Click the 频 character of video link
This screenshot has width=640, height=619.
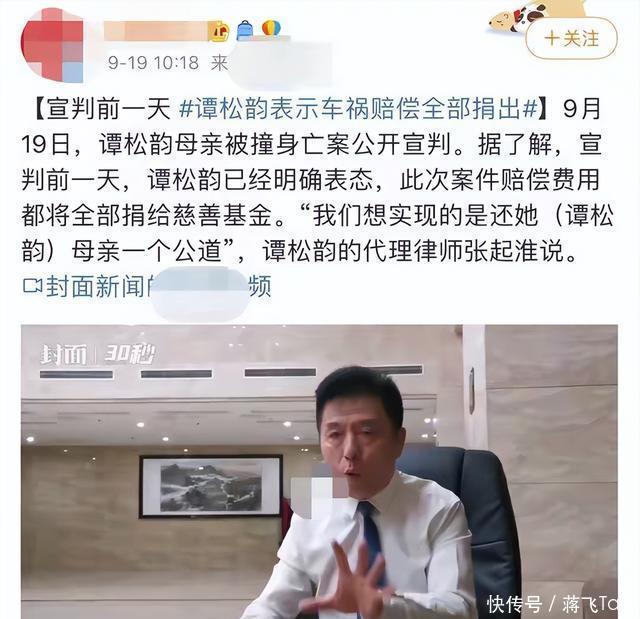click(260, 286)
